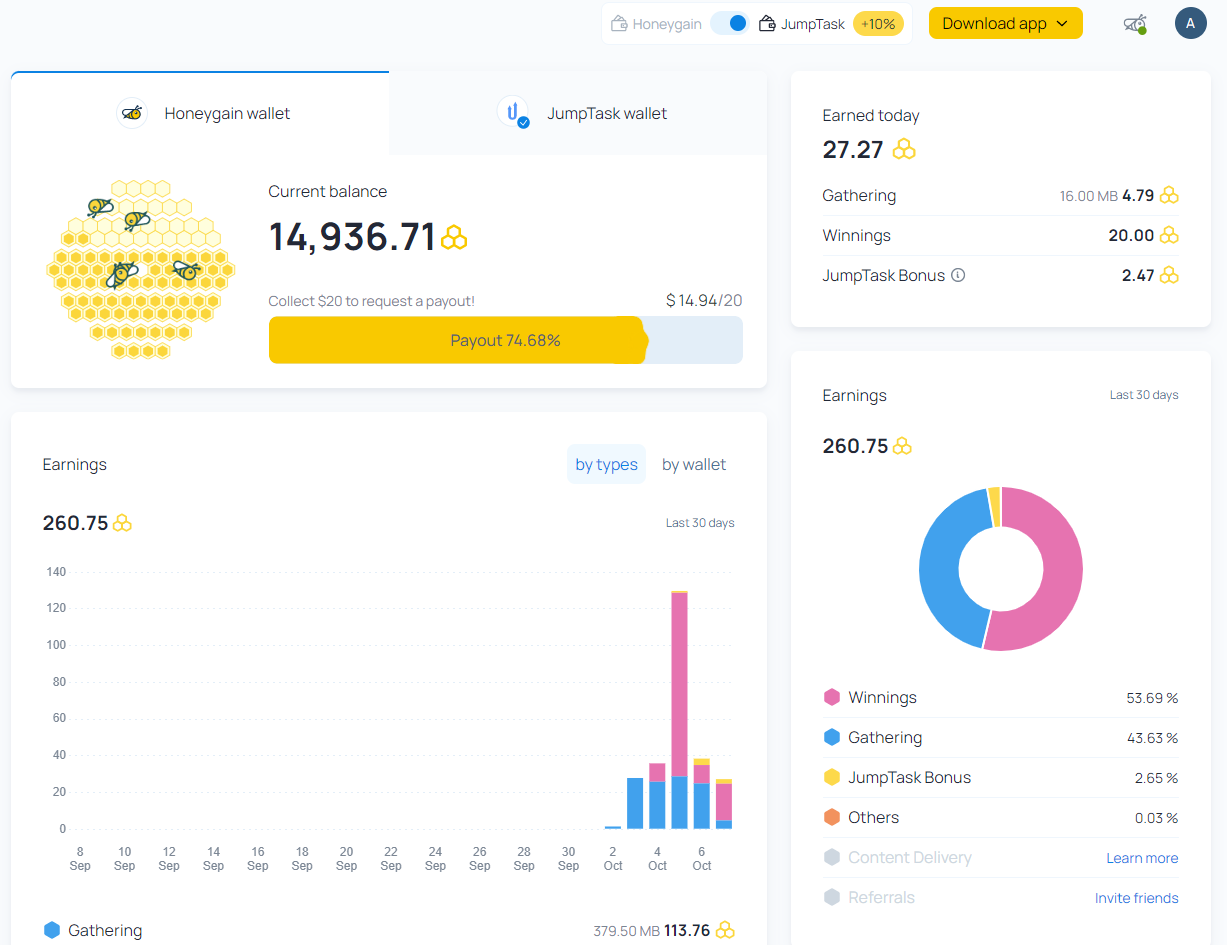The width and height of the screenshot is (1227, 945).
Task: Open the Download app dropdown
Action: [1006, 23]
